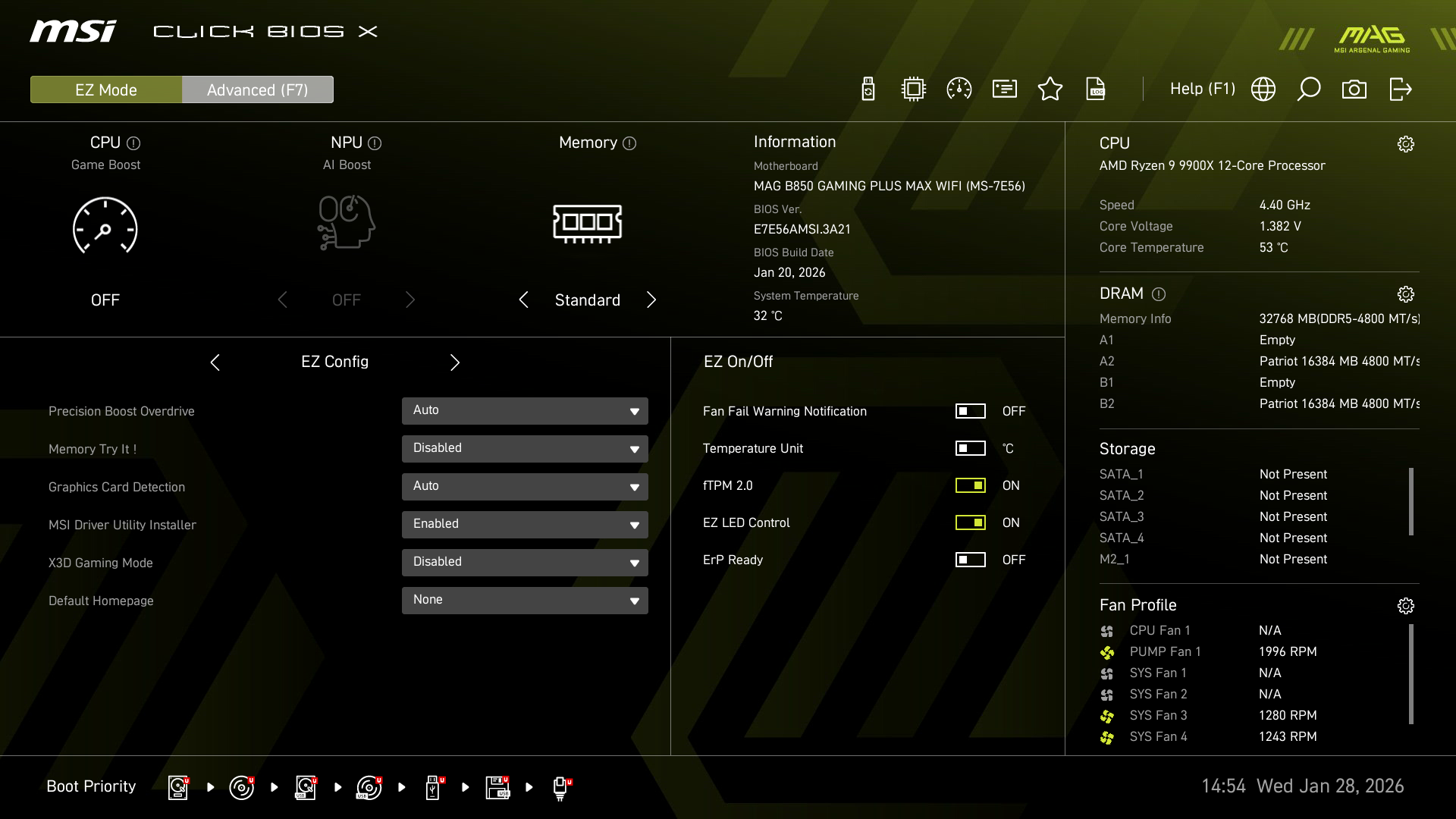The height and width of the screenshot is (819, 1456).
Task: Click Help (F1) button
Action: [1202, 89]
